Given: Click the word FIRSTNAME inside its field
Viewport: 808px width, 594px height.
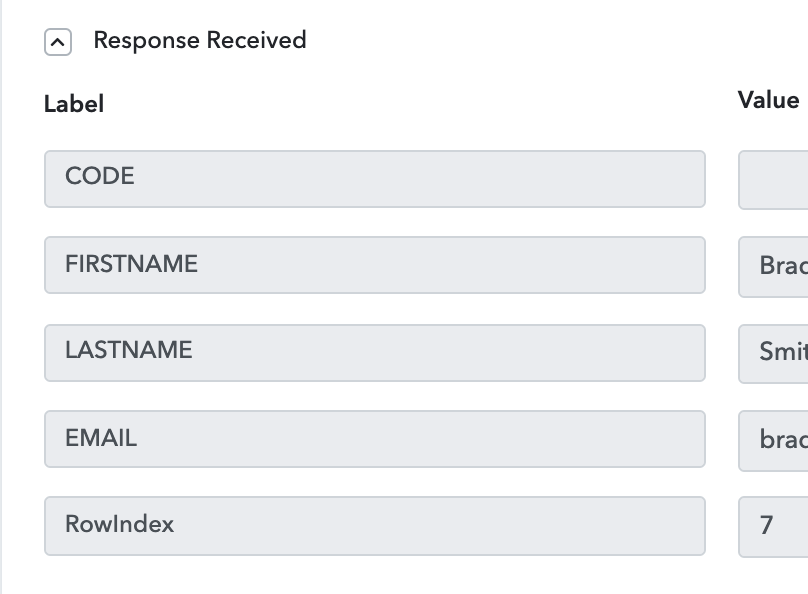Looking at the screenshot, I should coord(131,264).
